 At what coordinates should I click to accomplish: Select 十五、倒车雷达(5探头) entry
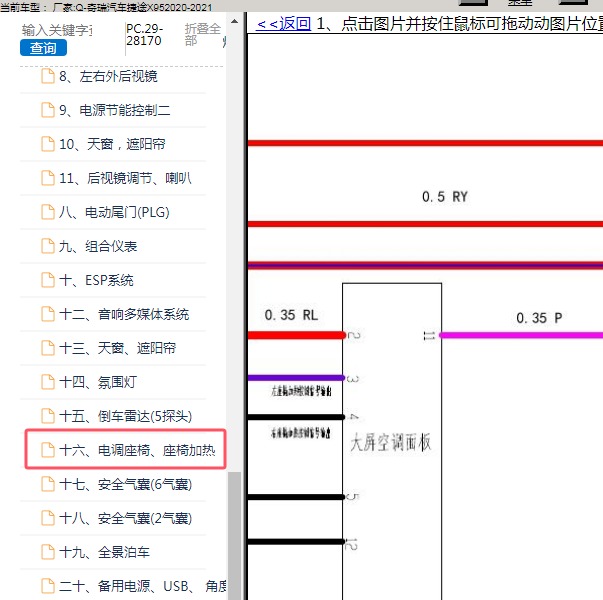(125, 416)
